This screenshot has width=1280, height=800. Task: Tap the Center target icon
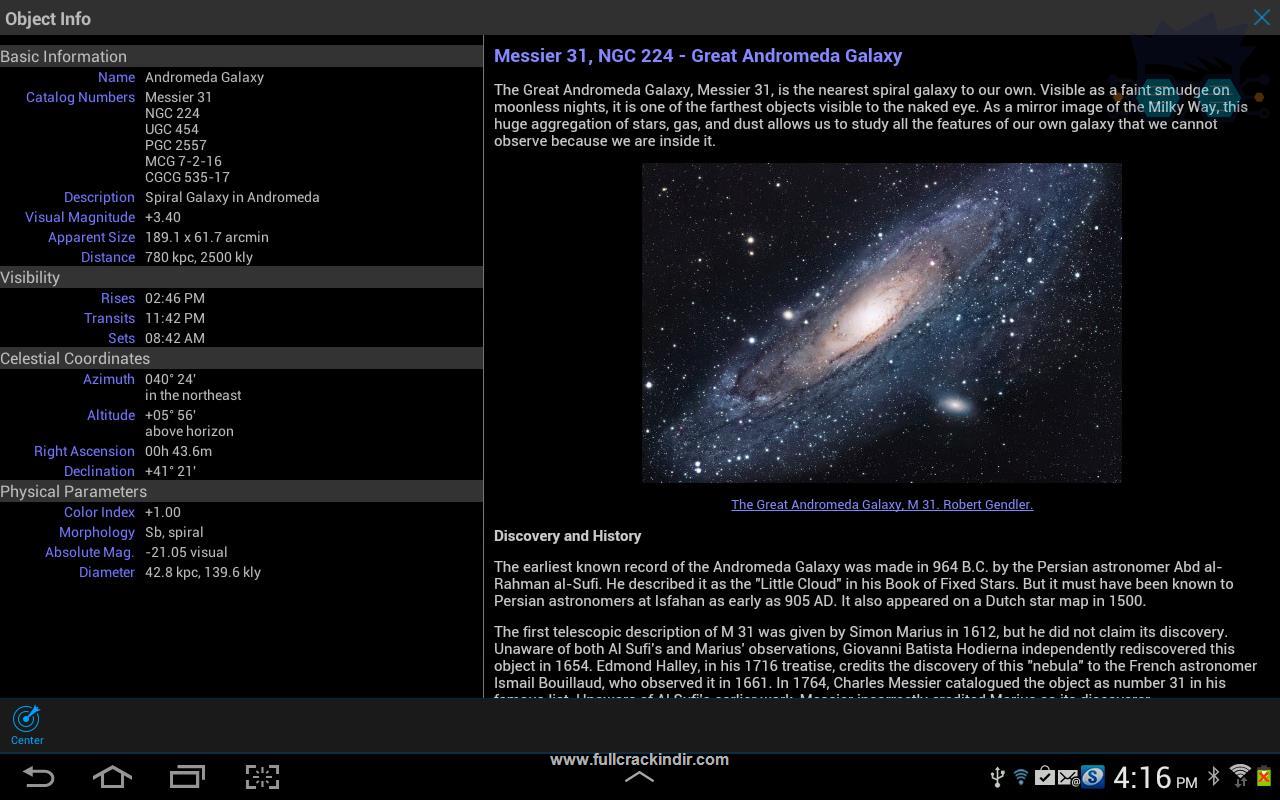click(x=27, y=724)
